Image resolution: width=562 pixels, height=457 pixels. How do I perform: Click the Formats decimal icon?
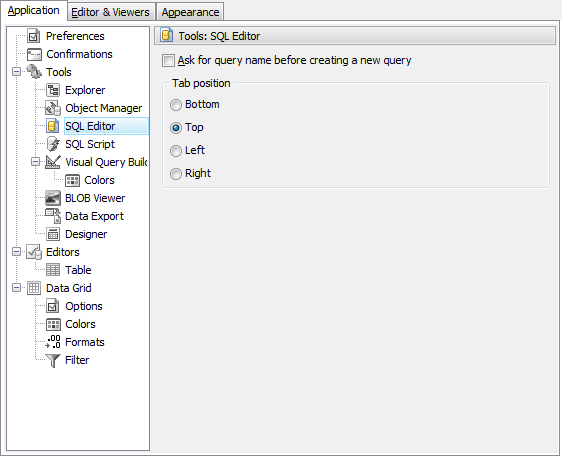[53, 342]
